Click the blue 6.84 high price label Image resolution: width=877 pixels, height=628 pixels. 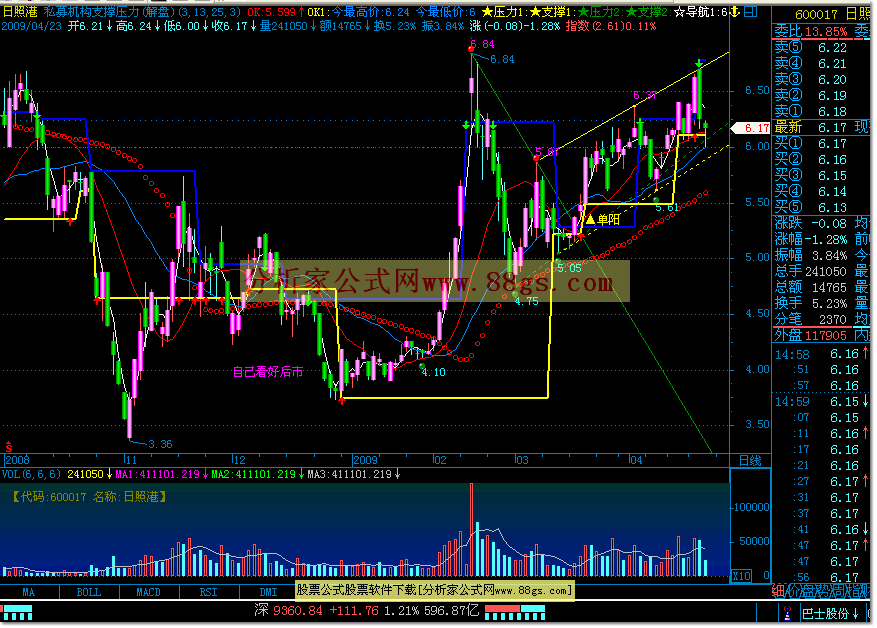pyautogui.click(x=502, y=59)
